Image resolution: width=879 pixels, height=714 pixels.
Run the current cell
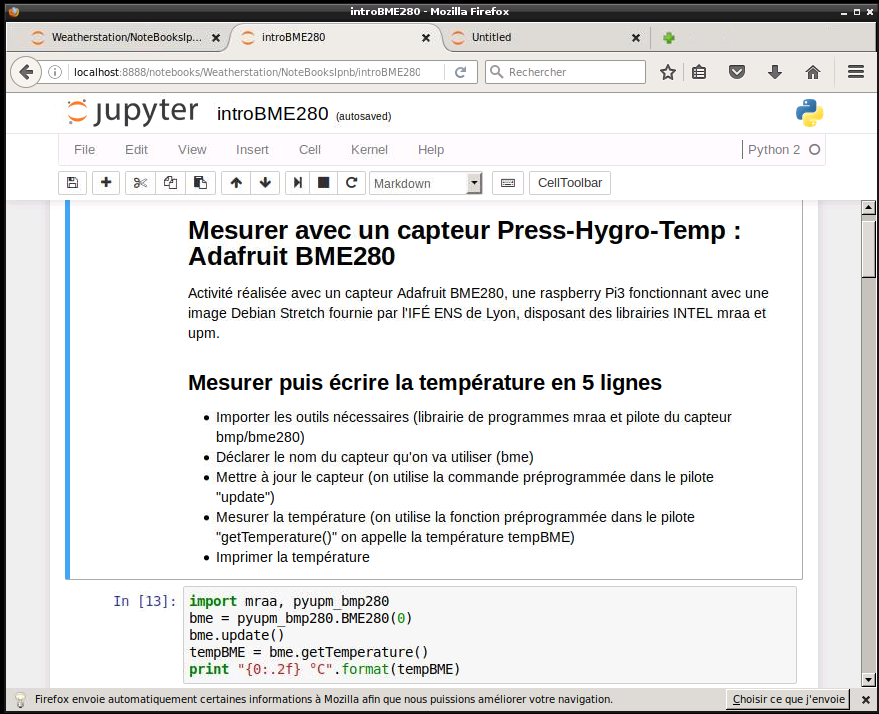tap(295, 183)
